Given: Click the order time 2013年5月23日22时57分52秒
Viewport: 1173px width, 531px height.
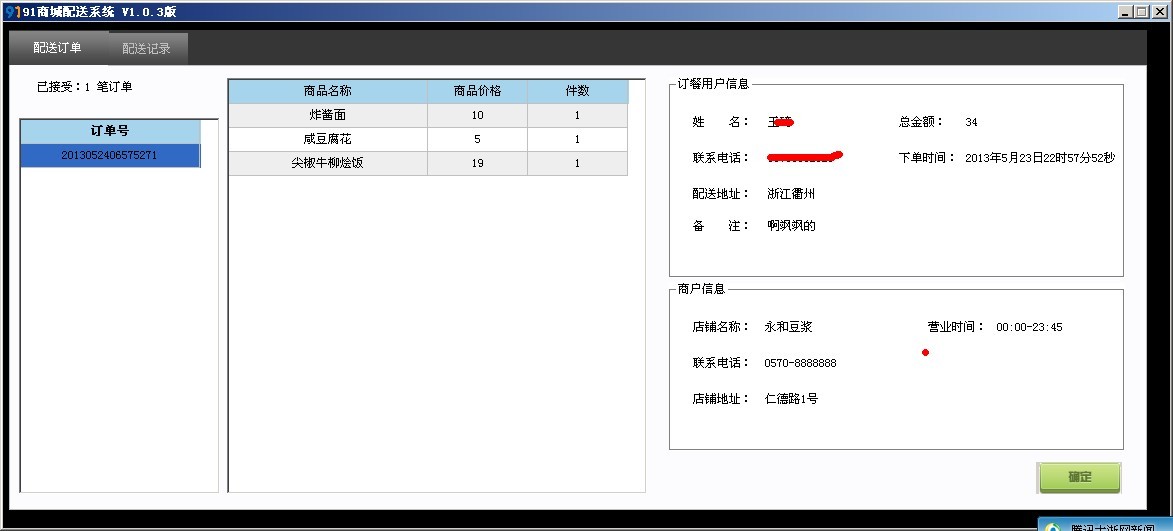Looking at the screenshot, I should 1040,158.
